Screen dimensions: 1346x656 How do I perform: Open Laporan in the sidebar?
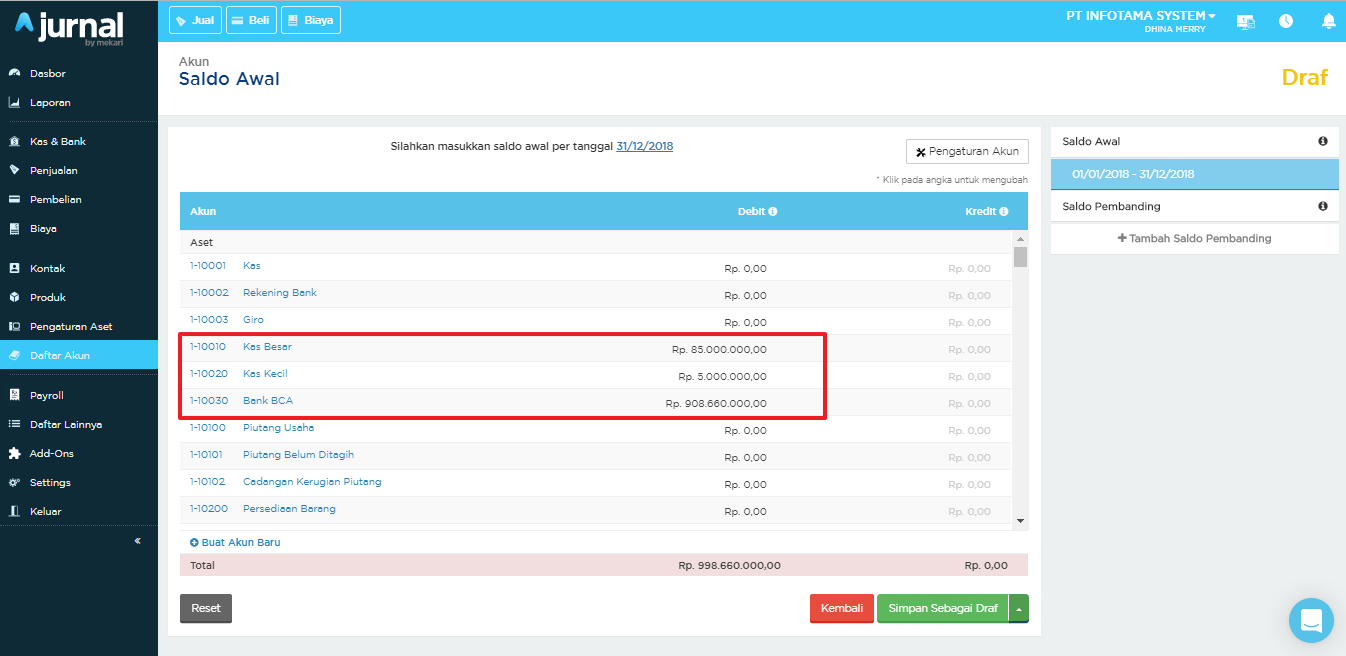[50, 102]
